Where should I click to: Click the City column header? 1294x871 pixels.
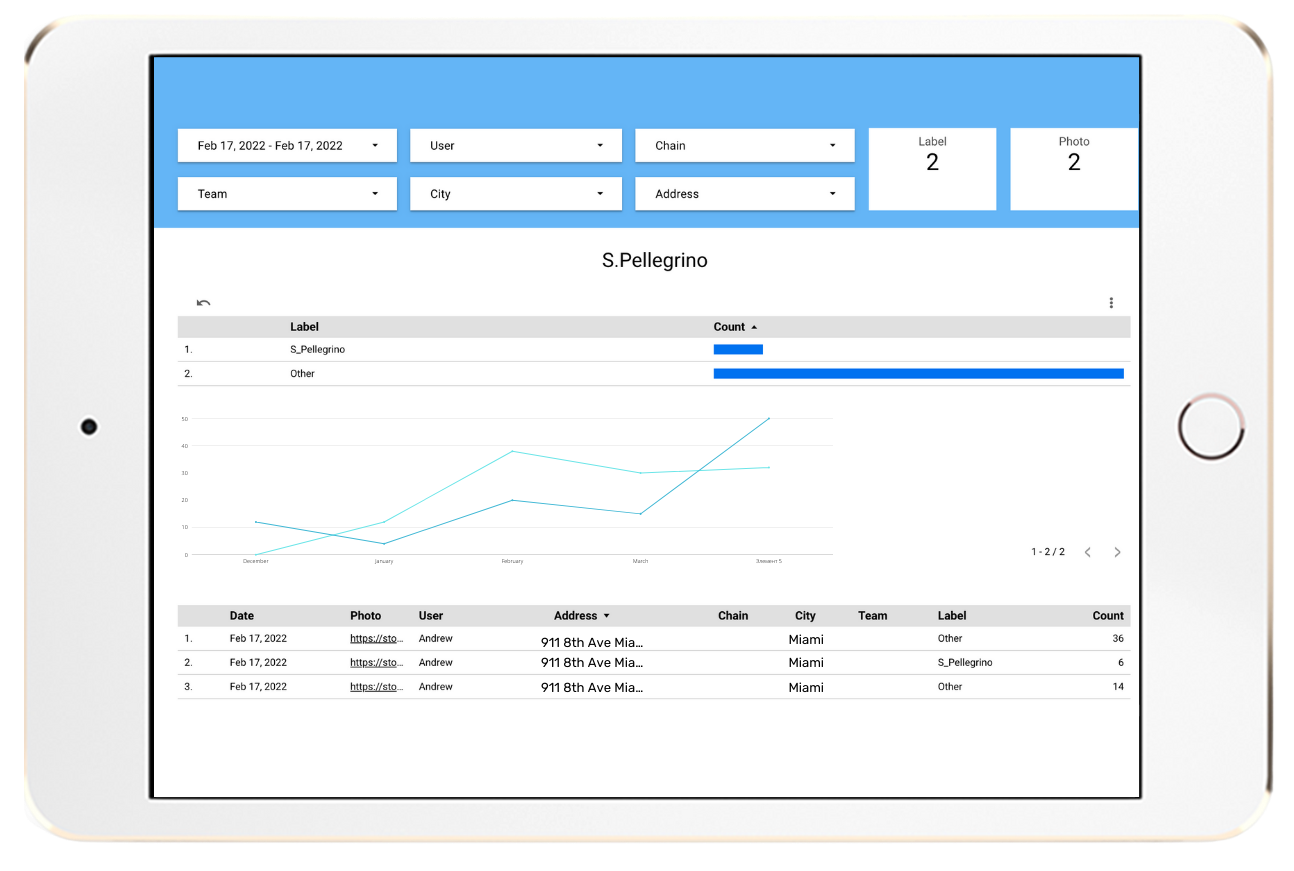[x=806, y=616]
